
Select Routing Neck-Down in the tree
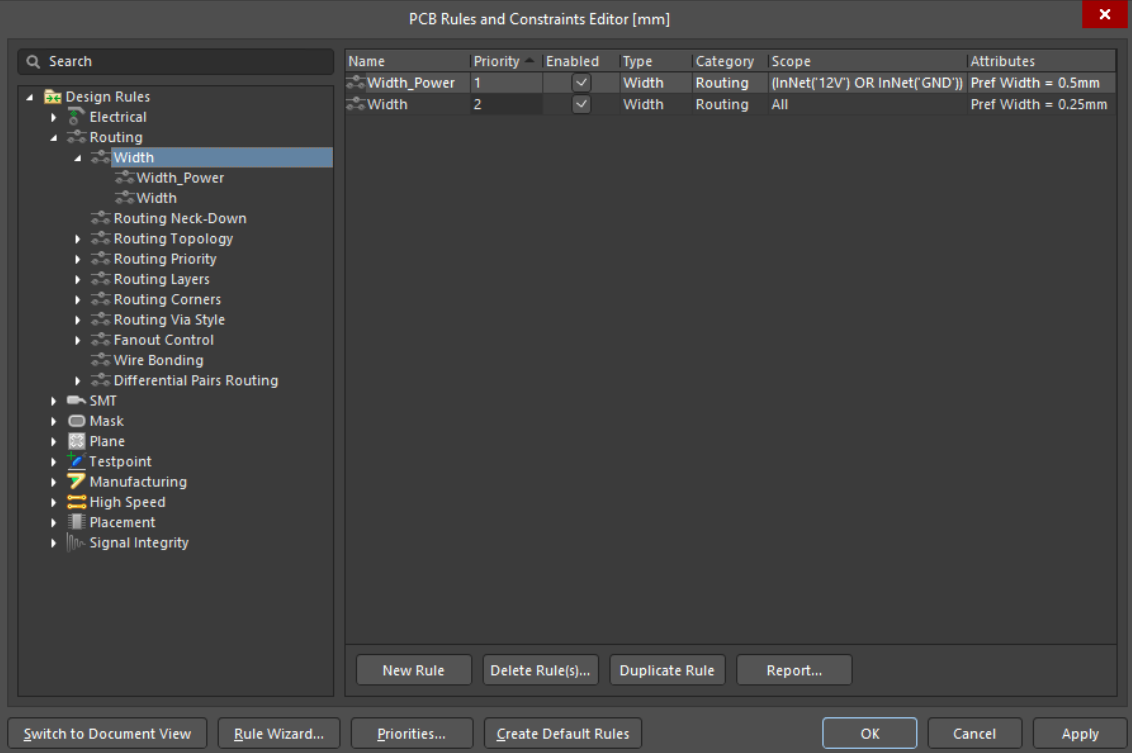[x=179, y=218]
